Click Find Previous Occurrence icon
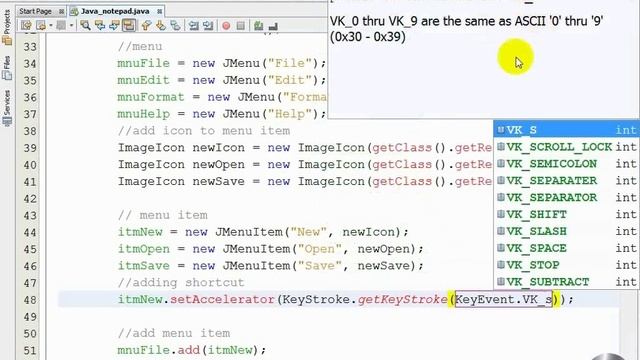 100,26
